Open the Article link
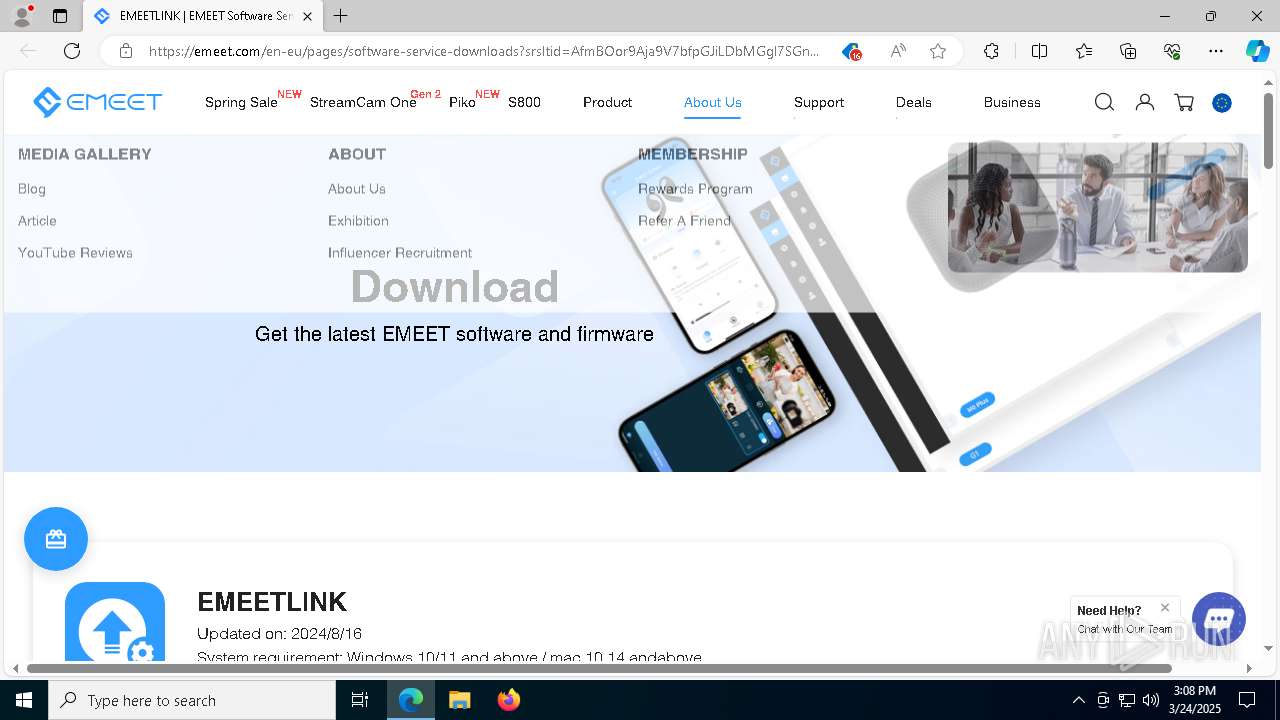This screenshot has height=720, width=1280. 37,221
